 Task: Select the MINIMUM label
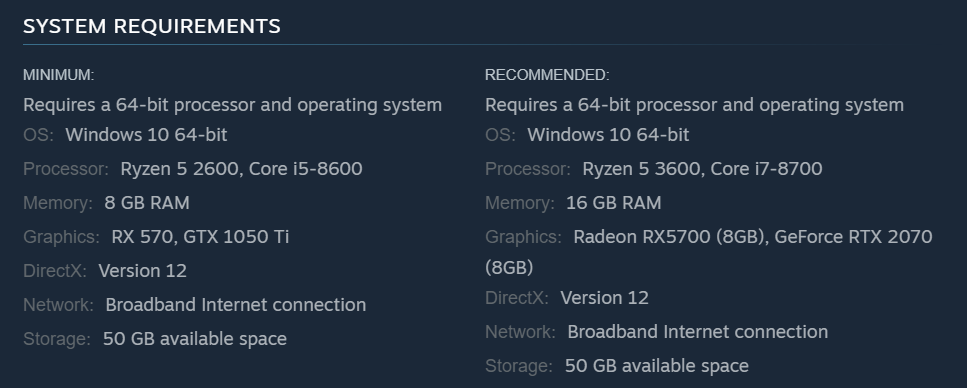pyautogui.click(x=59, y=75)
